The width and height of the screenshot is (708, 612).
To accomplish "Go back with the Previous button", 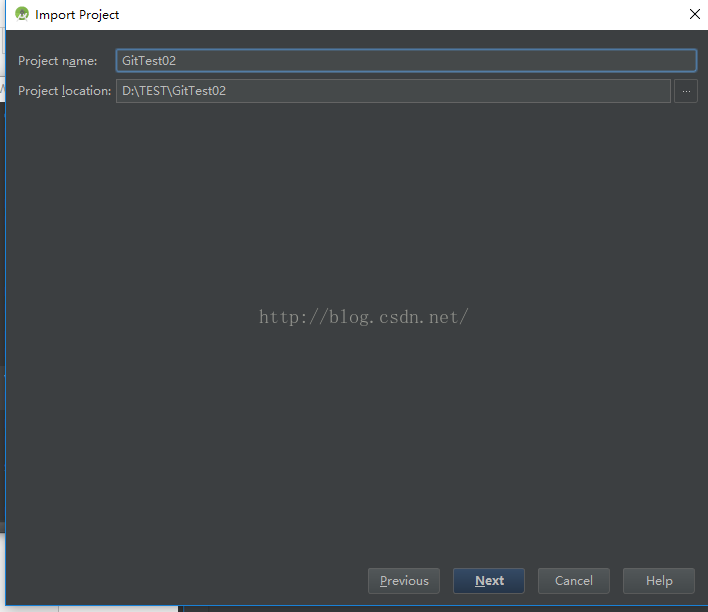I will pyautogui.click(x=404, y=580).
